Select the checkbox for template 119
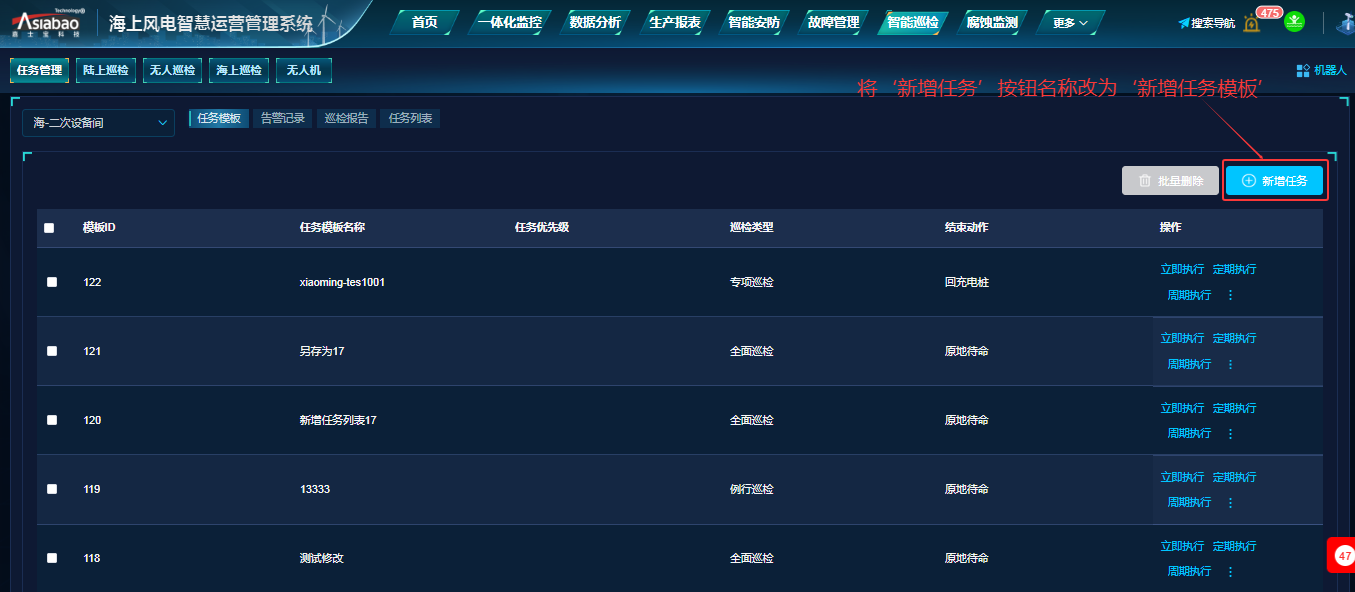Screen dimensions: 1355x592 pos(52,489)
